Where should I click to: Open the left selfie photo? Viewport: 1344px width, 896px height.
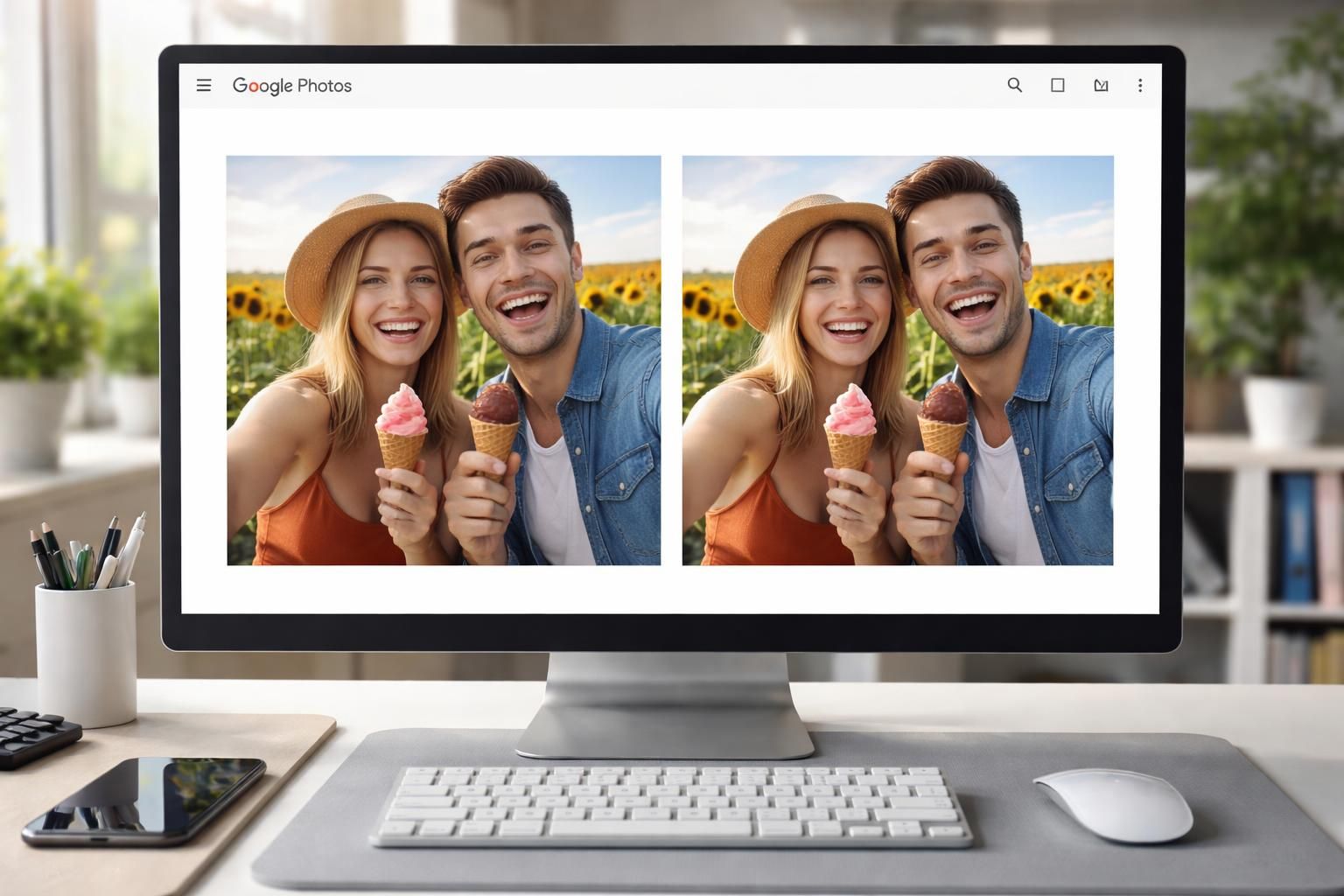click(444, 360)
